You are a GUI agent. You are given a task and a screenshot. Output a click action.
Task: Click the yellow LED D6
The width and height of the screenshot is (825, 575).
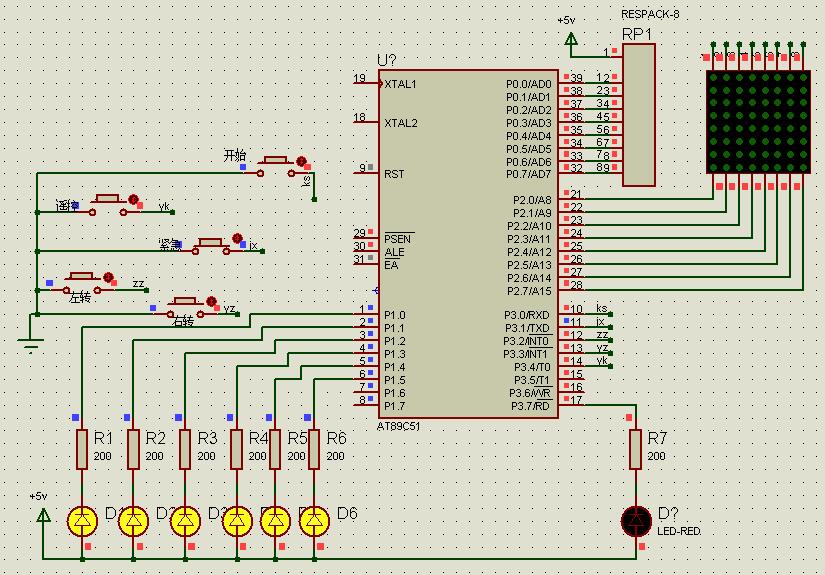(315, 520)
